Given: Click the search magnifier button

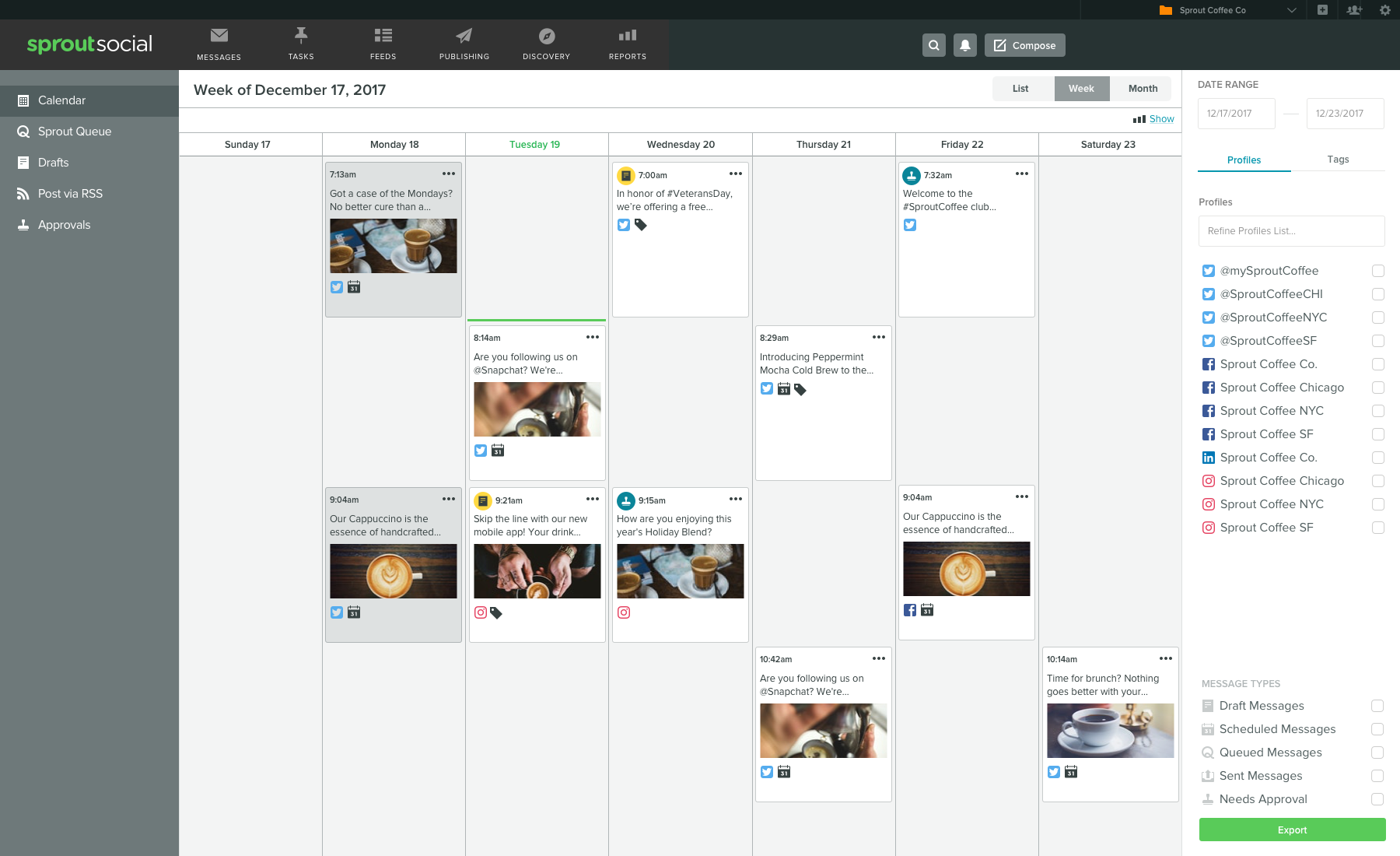Looking at the screenshot, I should coord(934,45).
